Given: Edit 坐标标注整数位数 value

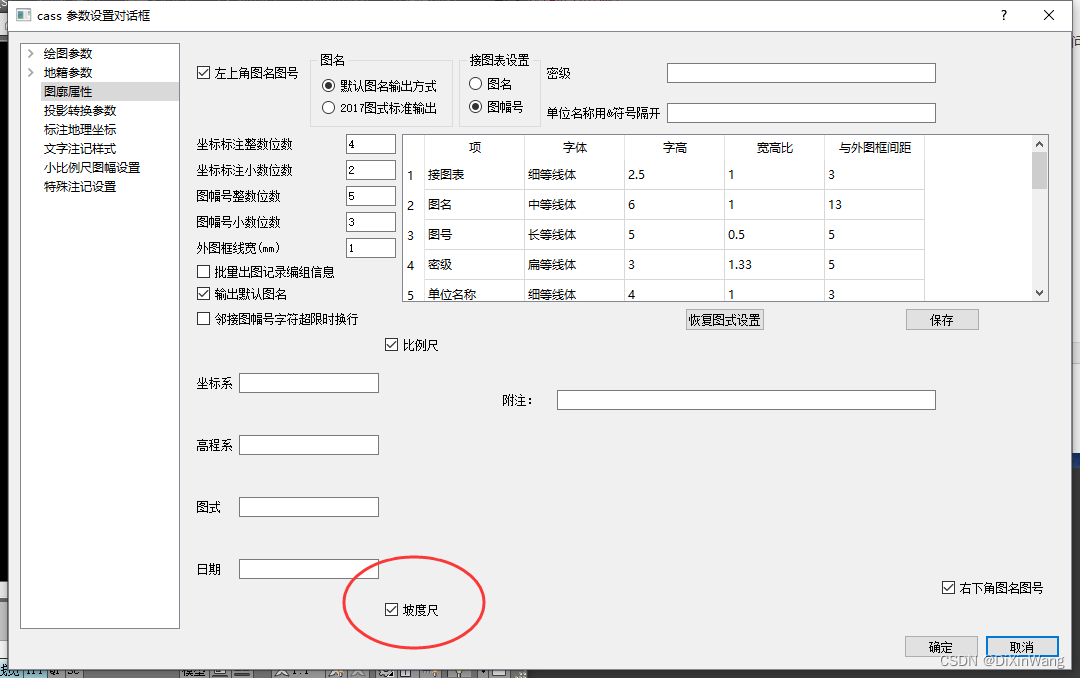Looking at the screenshot, I should point(371,144).
